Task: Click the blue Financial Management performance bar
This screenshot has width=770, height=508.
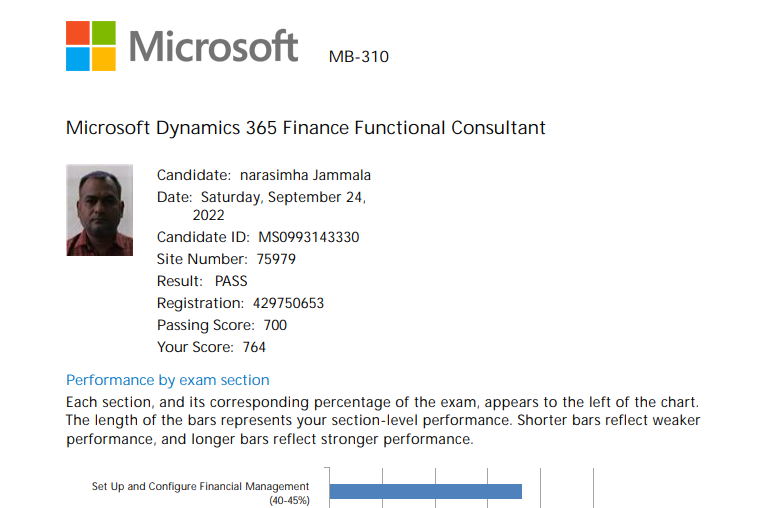Action: click(x=426, y=491)
